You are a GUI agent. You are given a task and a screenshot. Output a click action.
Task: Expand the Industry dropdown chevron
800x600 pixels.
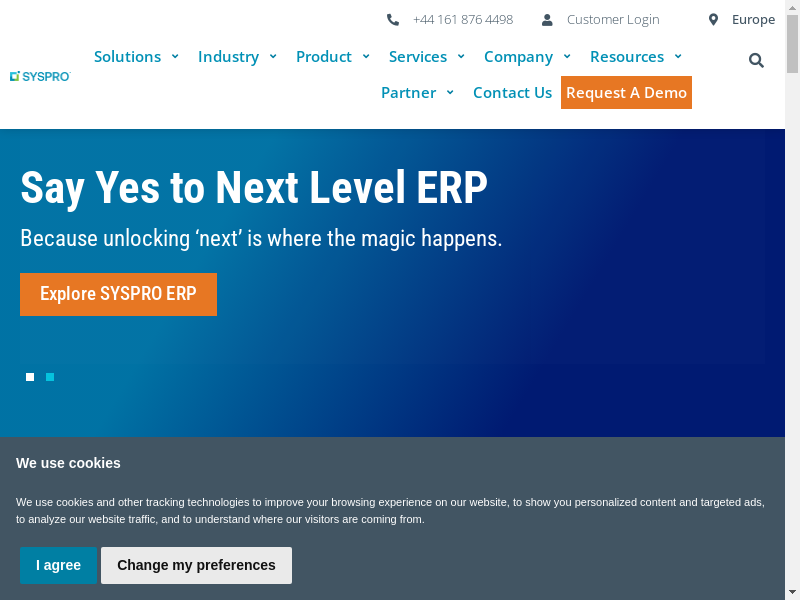tap(271, 57)
